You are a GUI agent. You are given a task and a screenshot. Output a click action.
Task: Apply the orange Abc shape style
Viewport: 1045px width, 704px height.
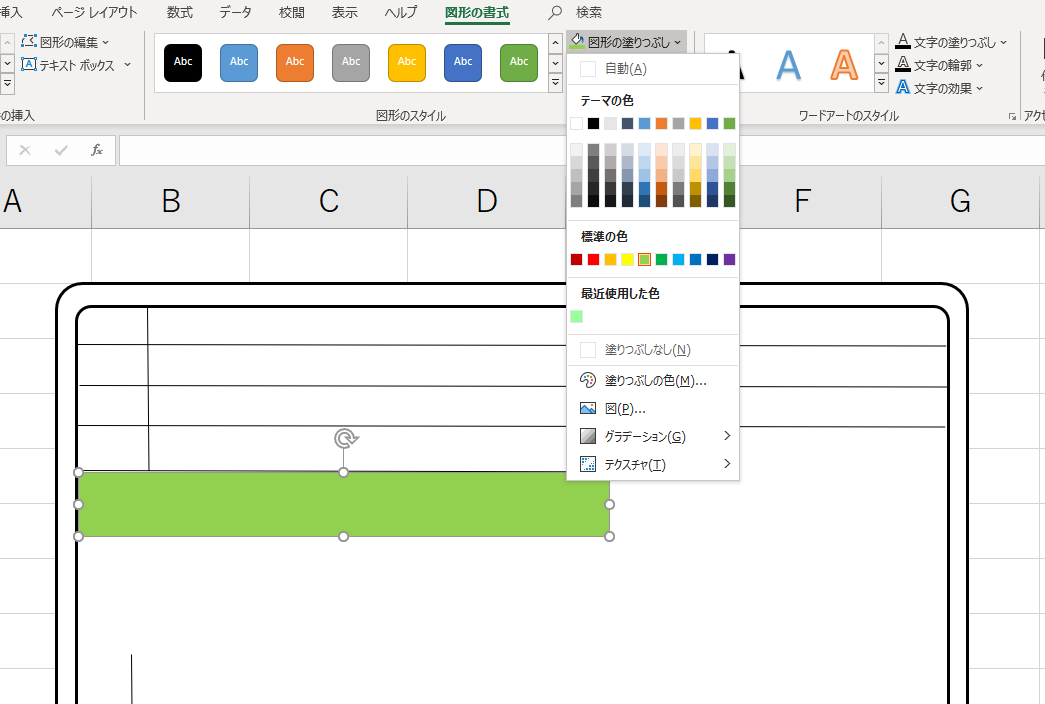click(295, 62)
